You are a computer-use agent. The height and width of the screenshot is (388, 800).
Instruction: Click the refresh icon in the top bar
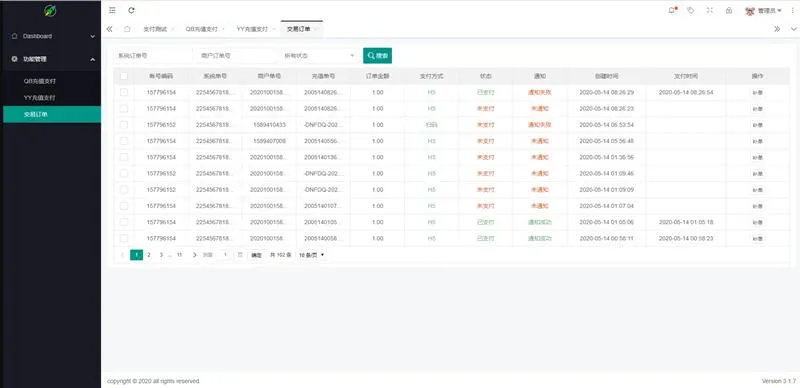pos(132,10)
